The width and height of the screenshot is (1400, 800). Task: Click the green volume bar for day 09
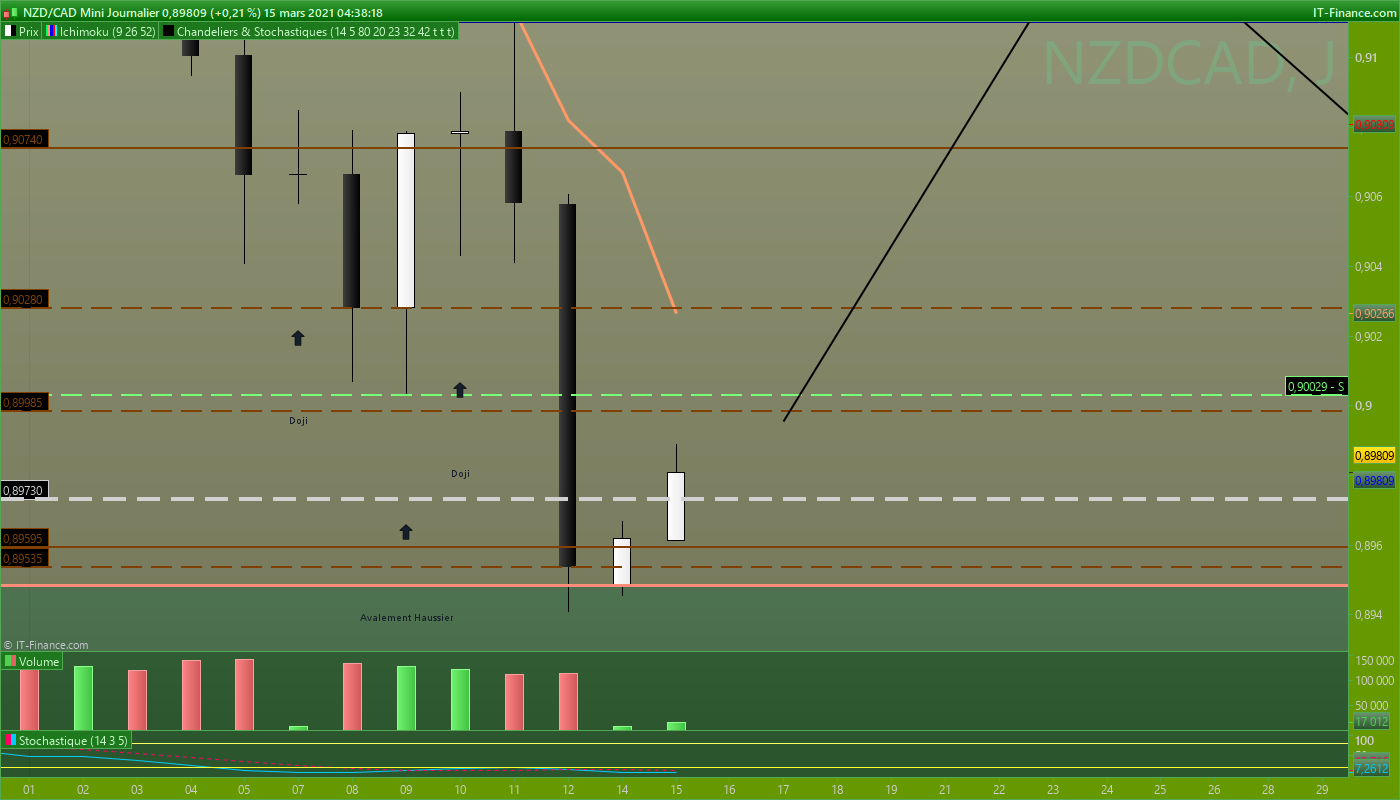(406, 698)
